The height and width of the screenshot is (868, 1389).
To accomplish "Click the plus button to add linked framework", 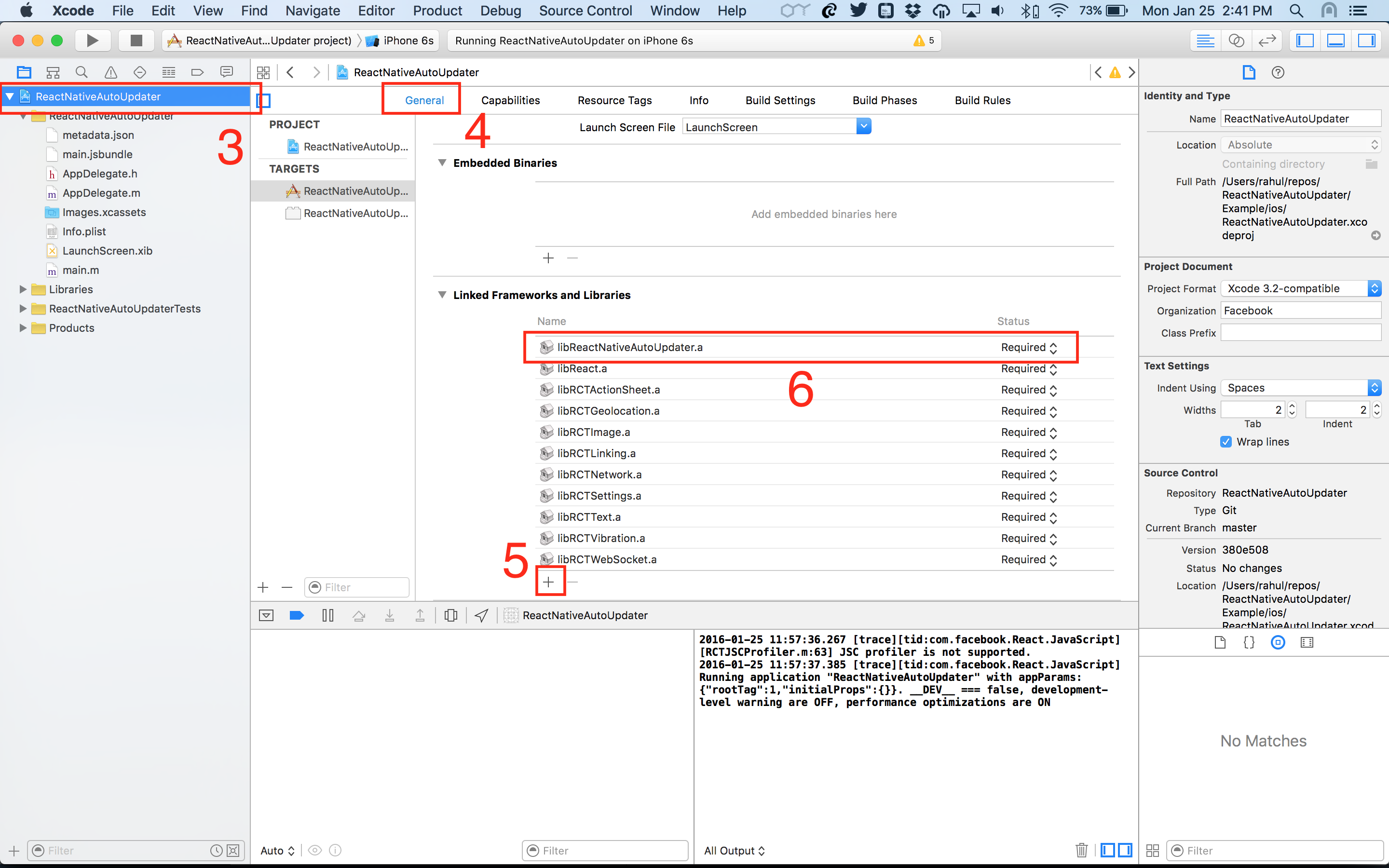I will coord(548,581).
